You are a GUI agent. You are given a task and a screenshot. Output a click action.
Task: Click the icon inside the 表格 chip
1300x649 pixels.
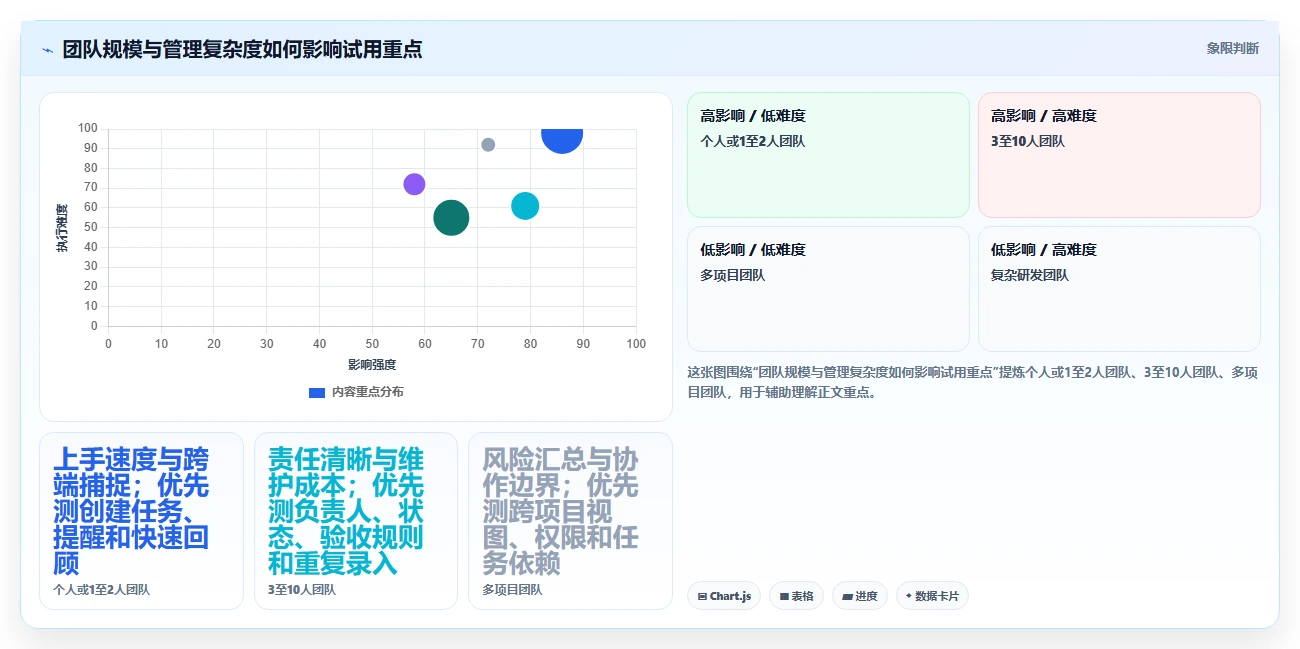pyautogui.click(x=784, y=596)
